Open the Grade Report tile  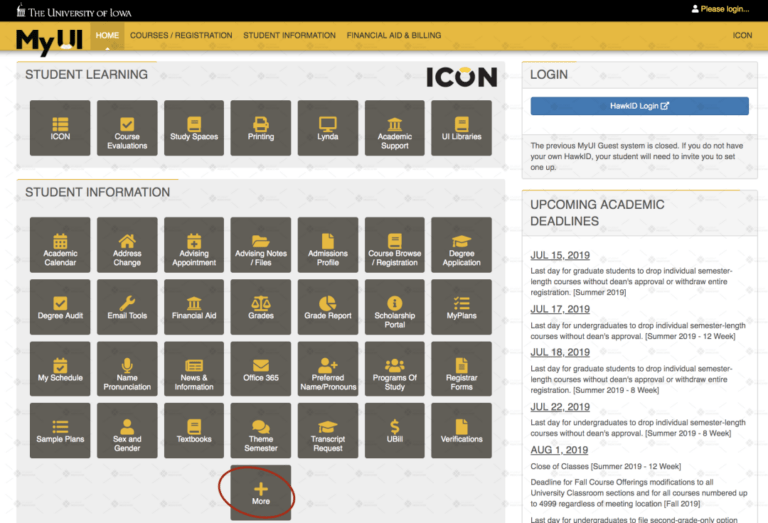328,307
